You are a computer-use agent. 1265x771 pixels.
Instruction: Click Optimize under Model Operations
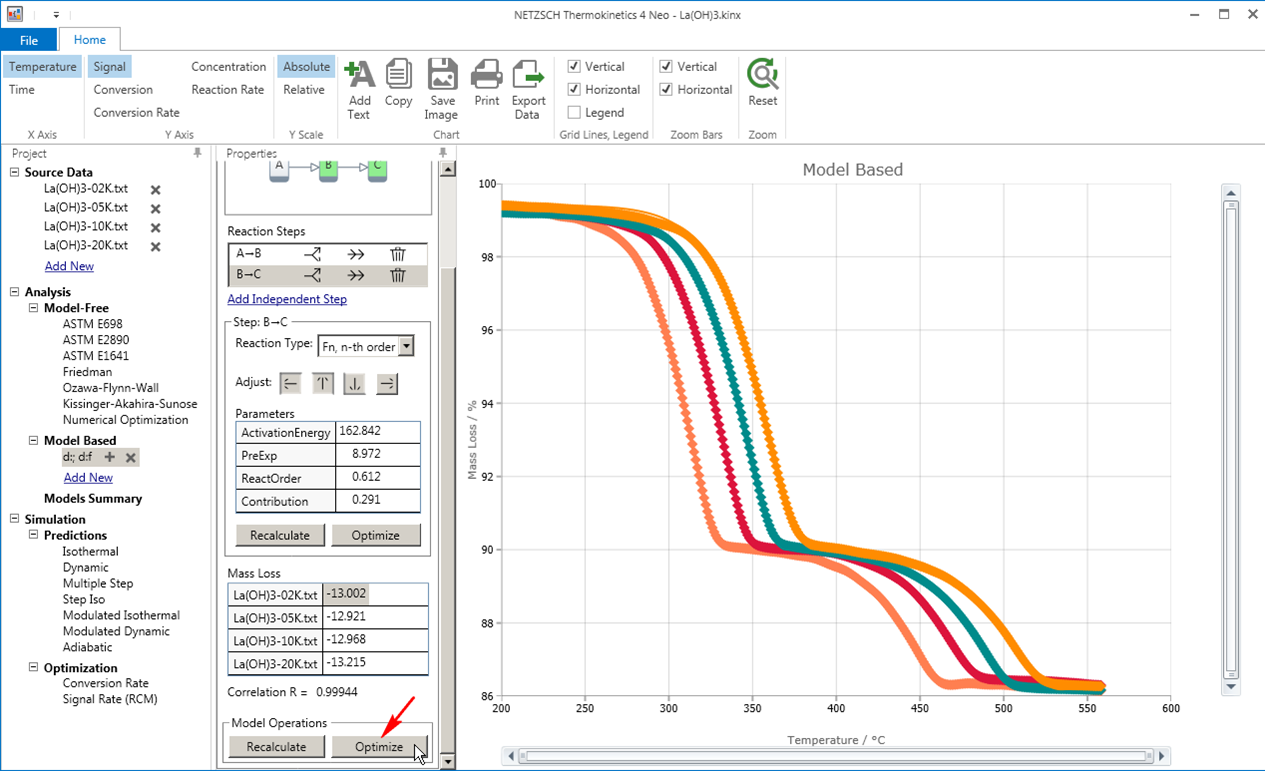(379, 747)
